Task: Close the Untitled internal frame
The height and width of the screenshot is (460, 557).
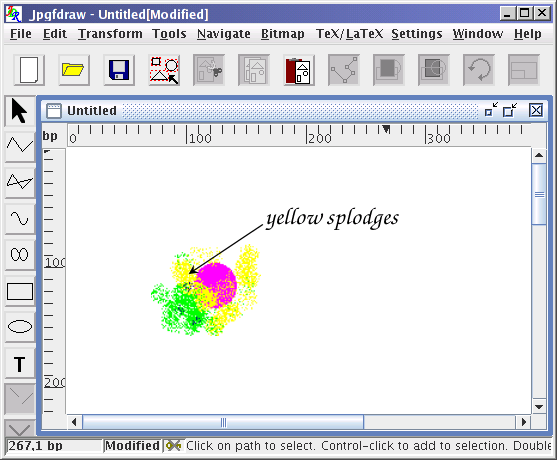Action: (x=536, y=110)
